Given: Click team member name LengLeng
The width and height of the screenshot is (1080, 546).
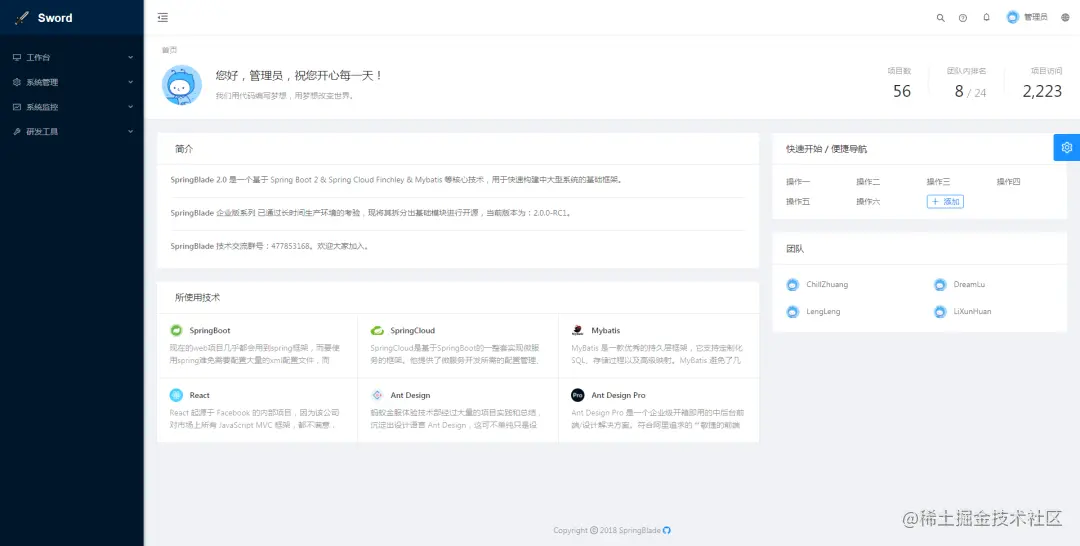Looking at the screenshot, I should (x=823, y=312).
